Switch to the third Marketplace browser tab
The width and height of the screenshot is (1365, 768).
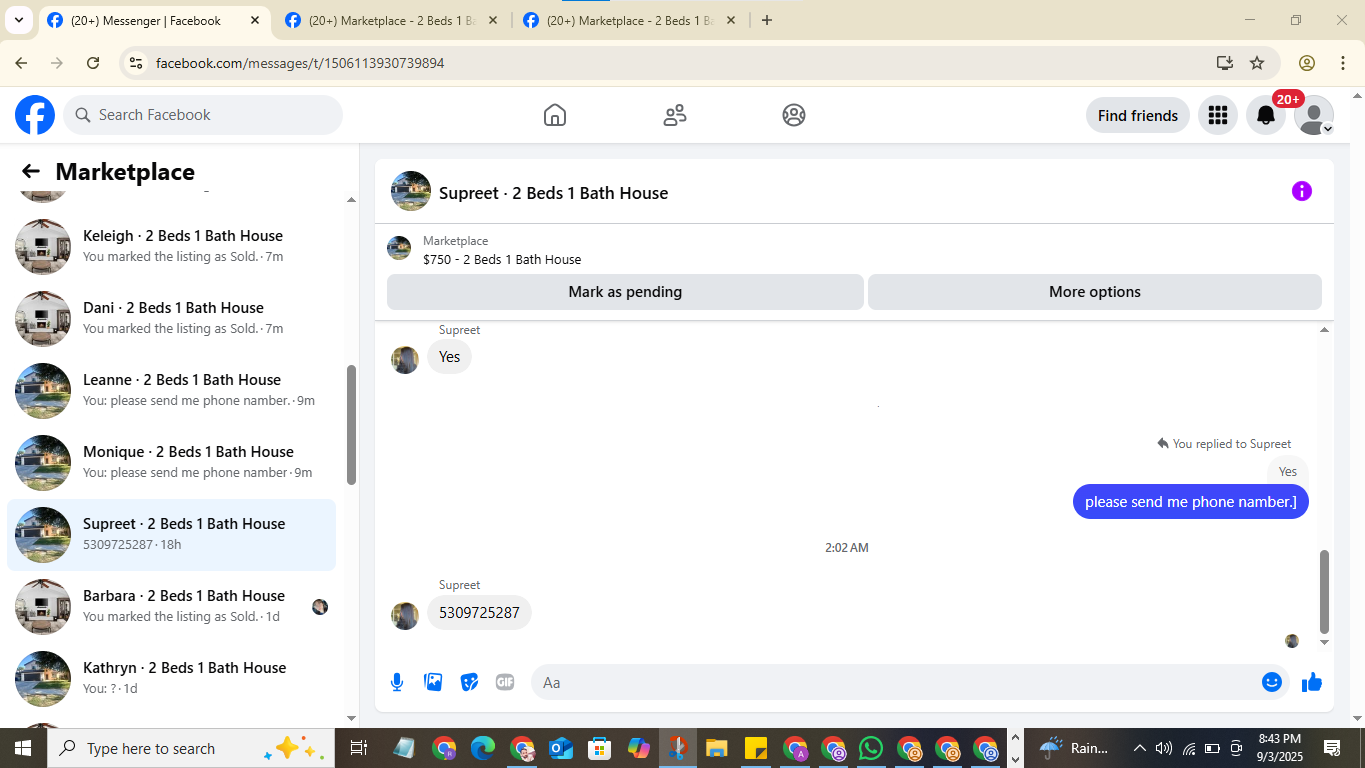tap(630, 20)
